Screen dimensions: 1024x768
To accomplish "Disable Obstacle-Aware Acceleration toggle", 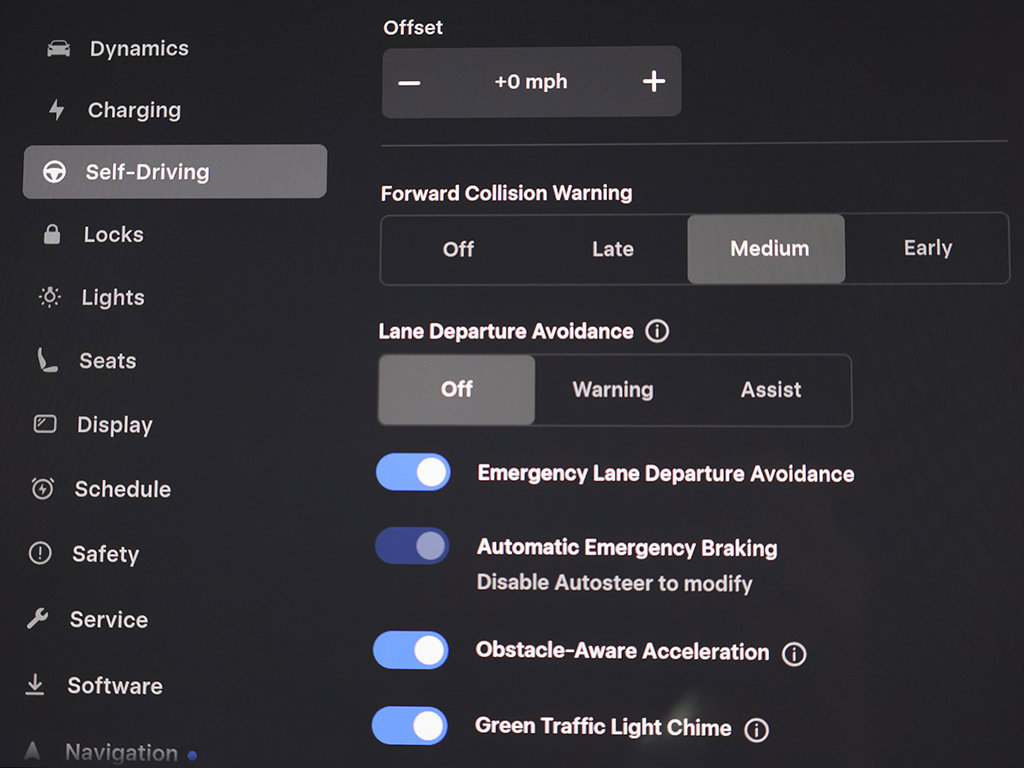I will 411,650.
